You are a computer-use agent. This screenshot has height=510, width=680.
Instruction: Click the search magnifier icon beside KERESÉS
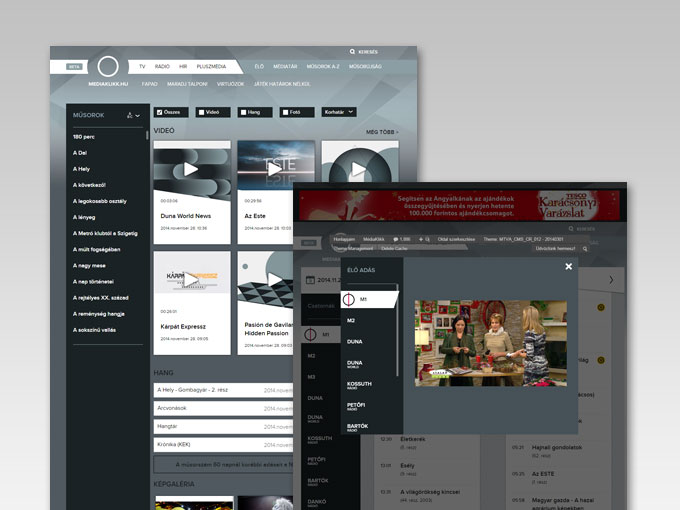click(352, 52)
